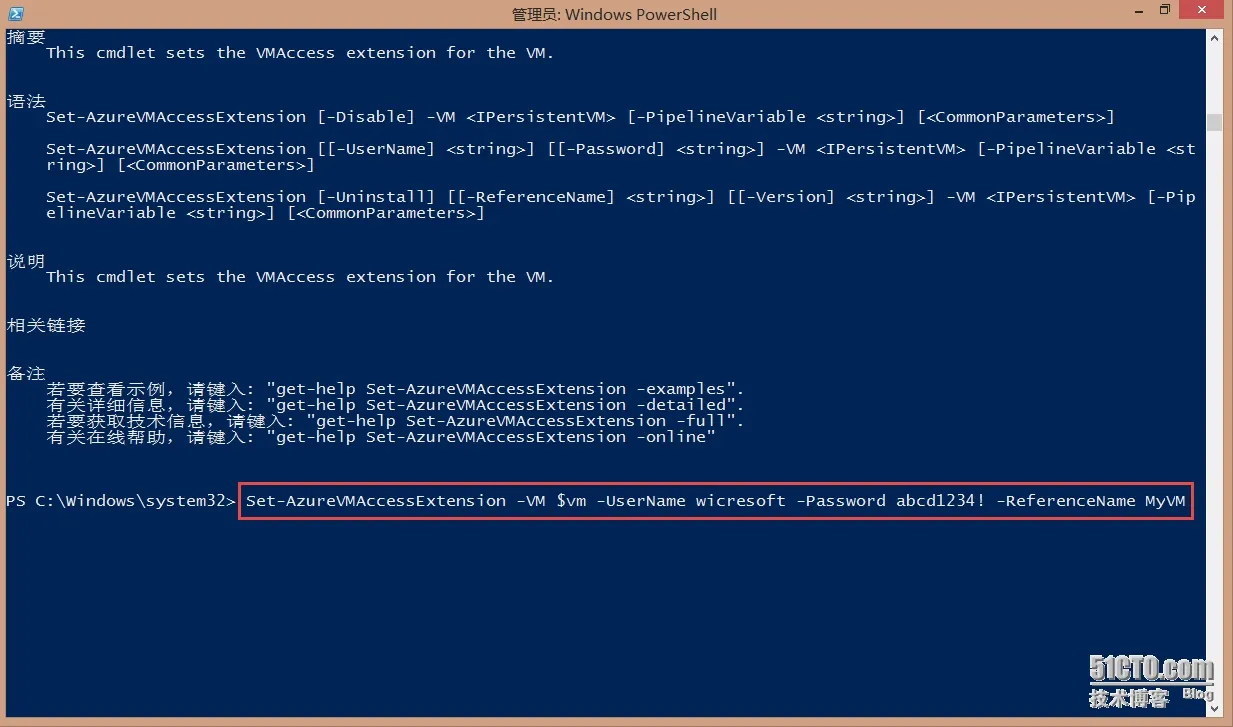Image resolution: width=1233 pixels, height=727 pixels.
Task: Click the get-help -examples hint line
Action: pyautogui.click(x=395, y=389)
